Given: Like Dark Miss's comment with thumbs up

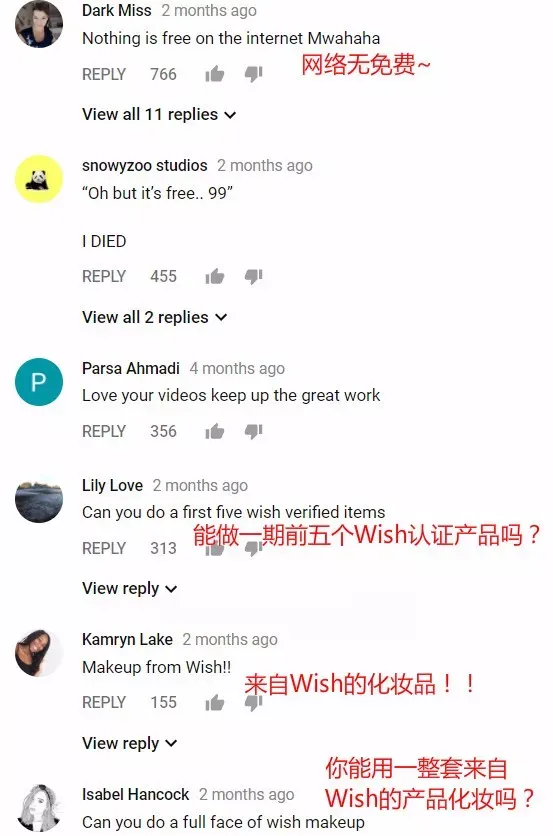Looking at the screenshot, I should [214, 74].
